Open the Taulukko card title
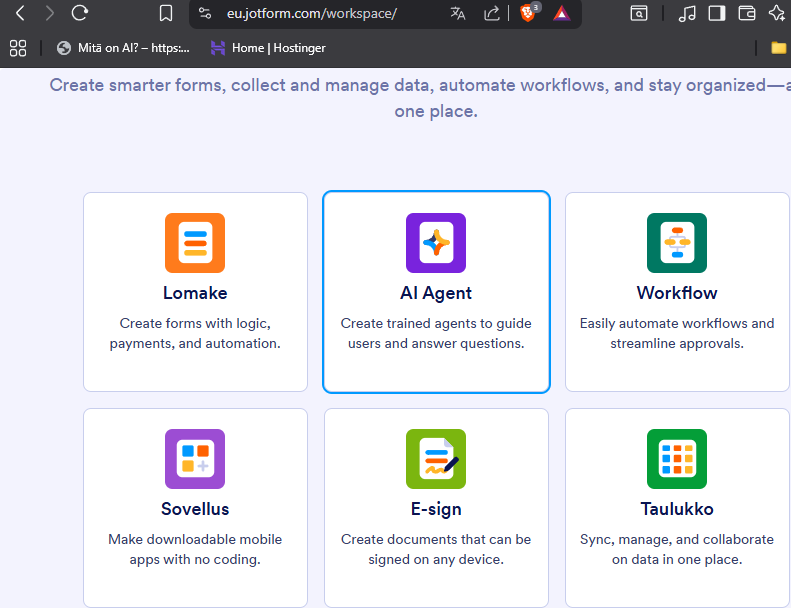Viewport: 791px width, 608px height. (x=677, y=509)
